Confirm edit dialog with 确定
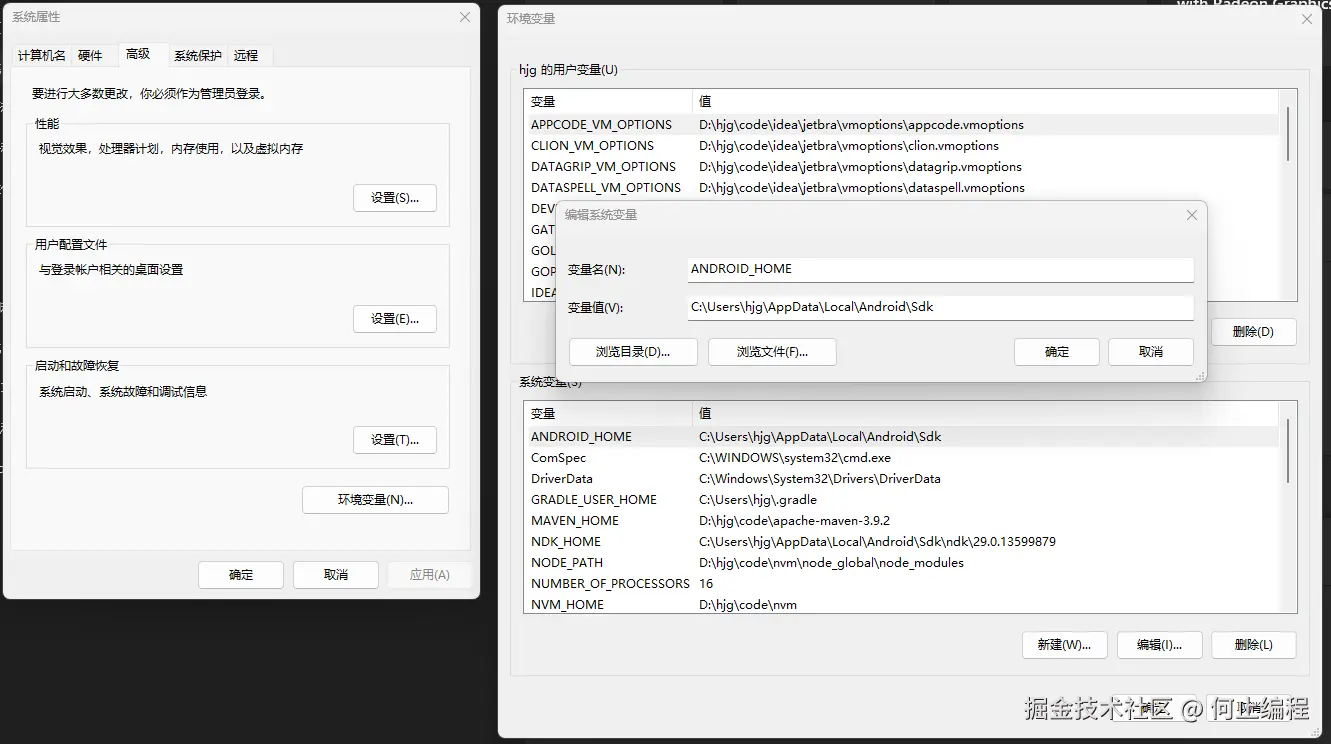Screen dimensions: 1331x744 [1057, 352]
